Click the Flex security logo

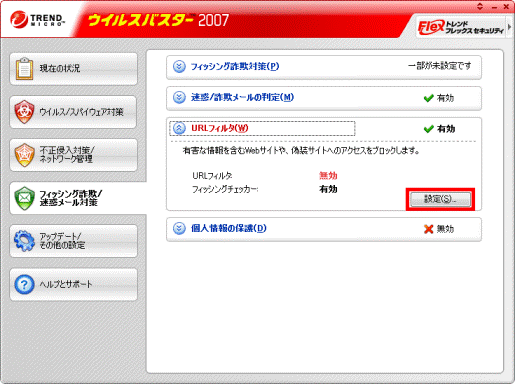coord(432,27)
